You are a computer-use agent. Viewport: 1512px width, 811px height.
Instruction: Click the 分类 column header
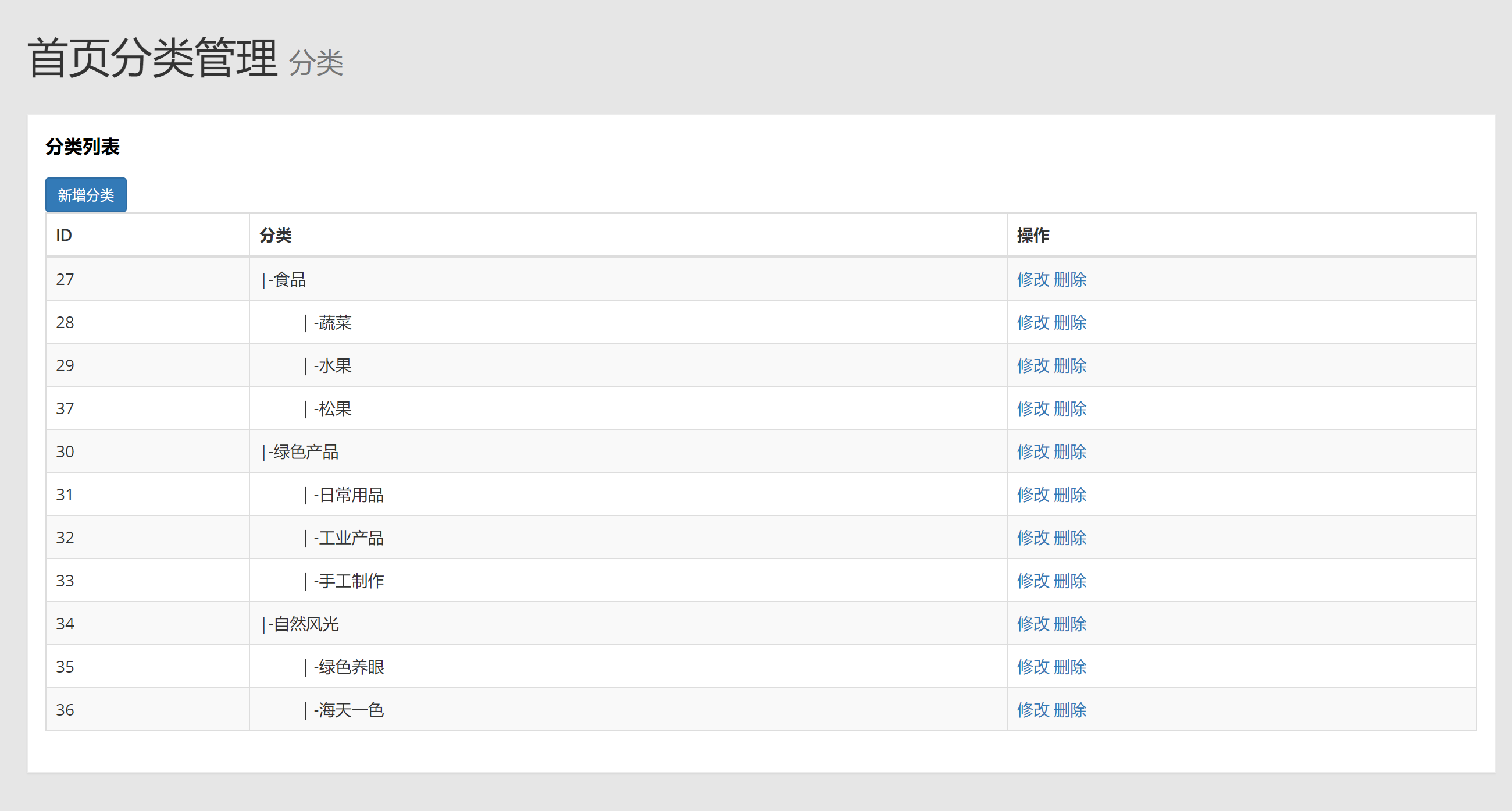(x=275, y=236)
